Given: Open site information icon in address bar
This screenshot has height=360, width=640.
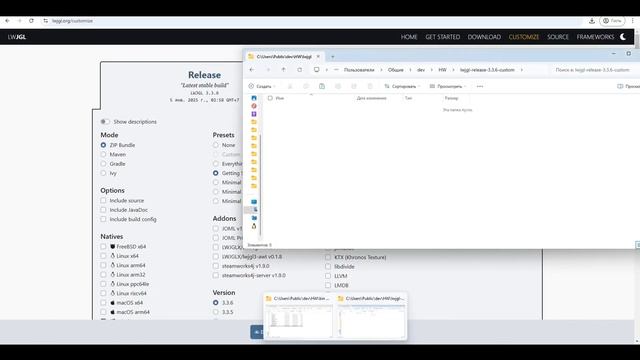Looking at the screenshot, I should (x=46, y=20).
